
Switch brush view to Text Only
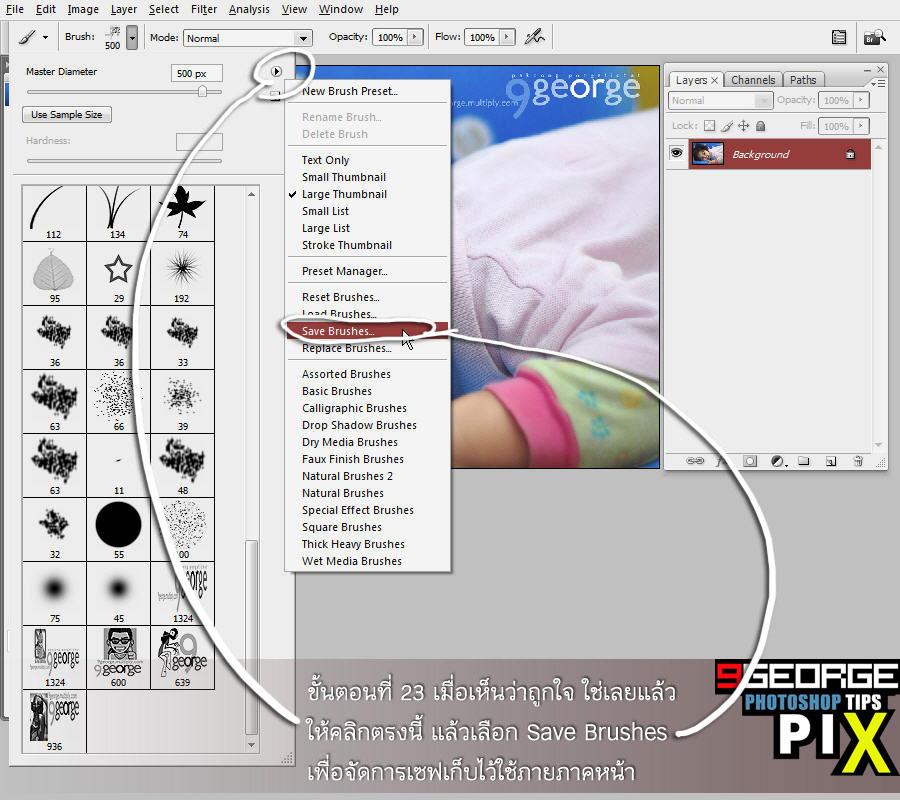[325, 160]
